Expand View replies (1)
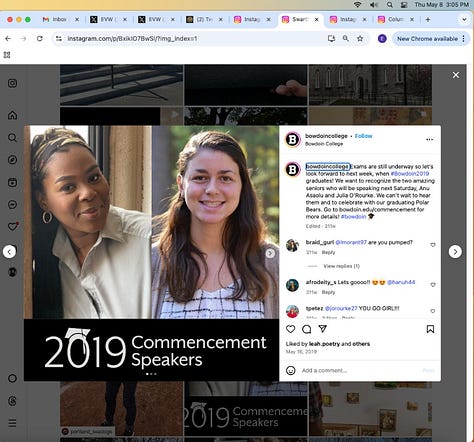The image size is (474, 442). 341,266
